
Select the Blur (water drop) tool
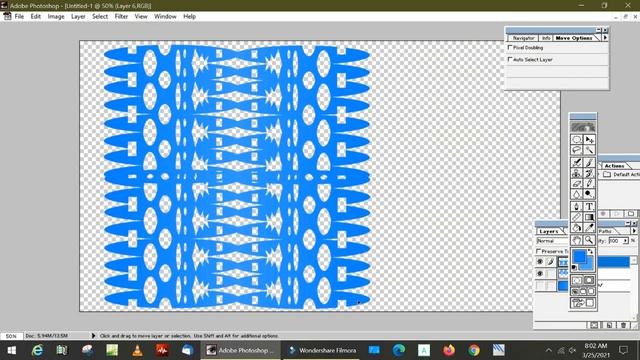pyautogui.click(x=576, y=193)
